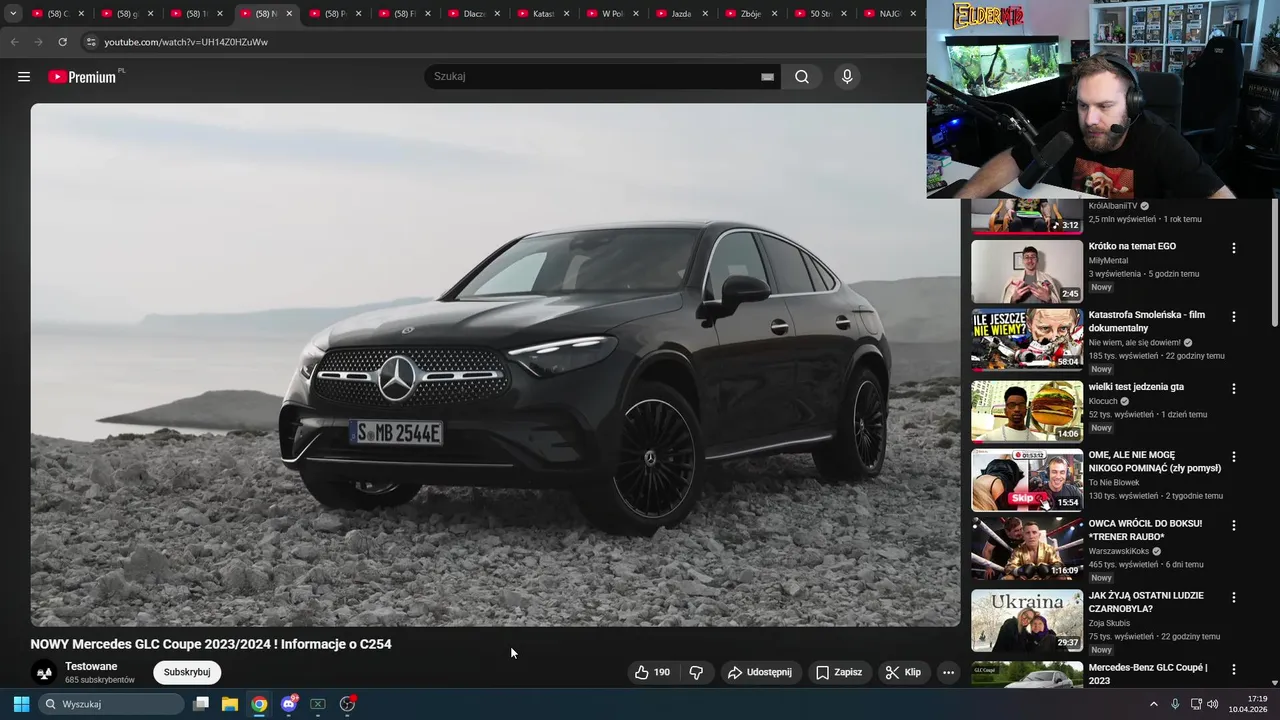Click the Zoja Skubis channel name
This screenshot has height=720, width=1280.
1109,623
